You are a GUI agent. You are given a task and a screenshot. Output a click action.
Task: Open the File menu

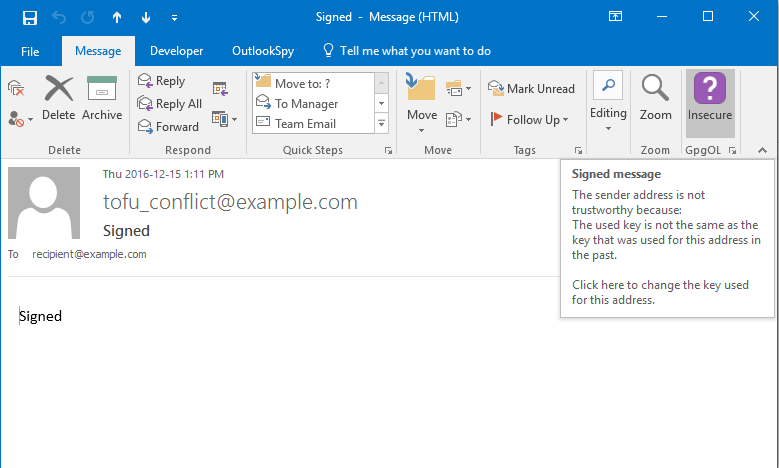[x=30, y=51]
